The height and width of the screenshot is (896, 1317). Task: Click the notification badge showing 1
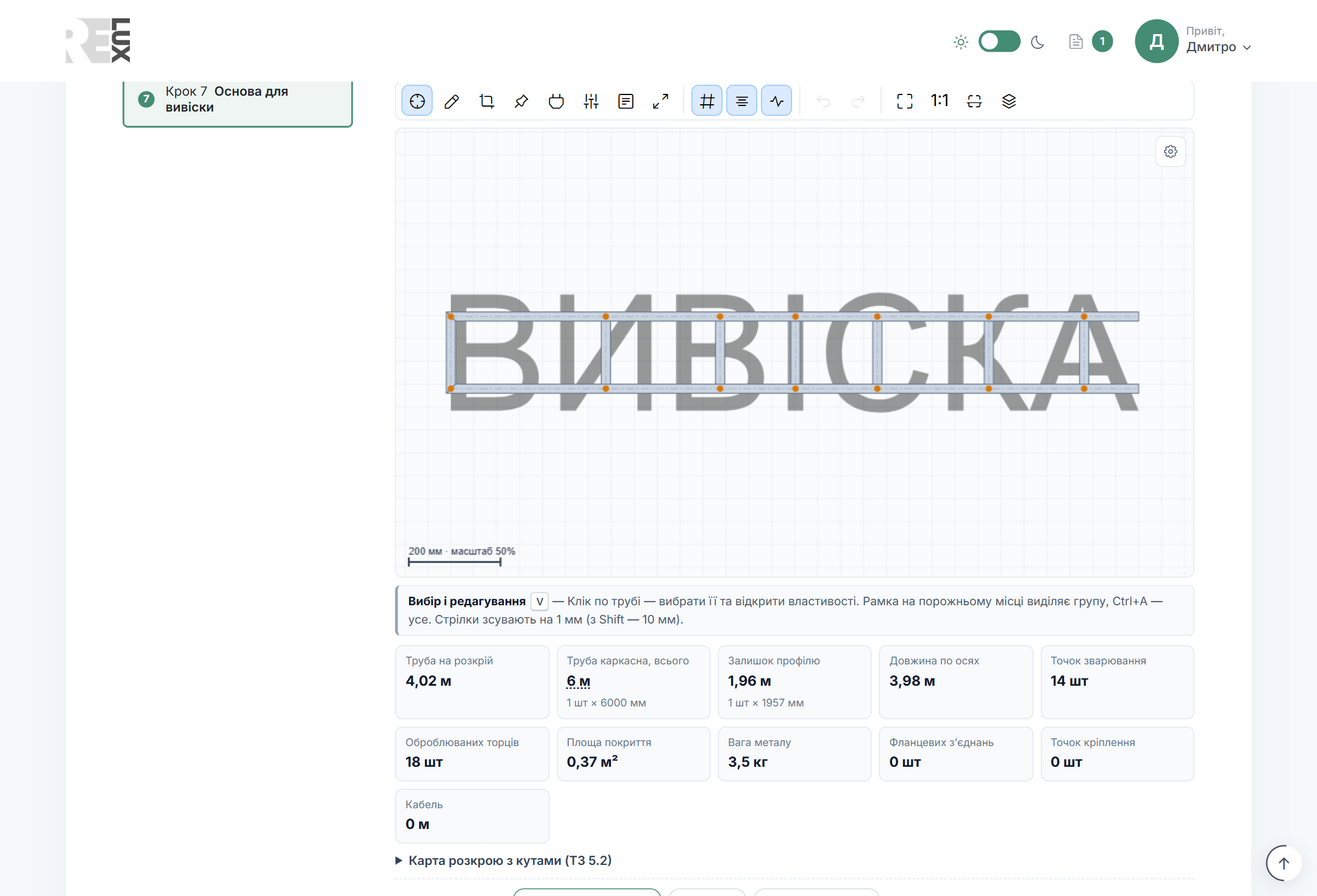[1102, 41]
